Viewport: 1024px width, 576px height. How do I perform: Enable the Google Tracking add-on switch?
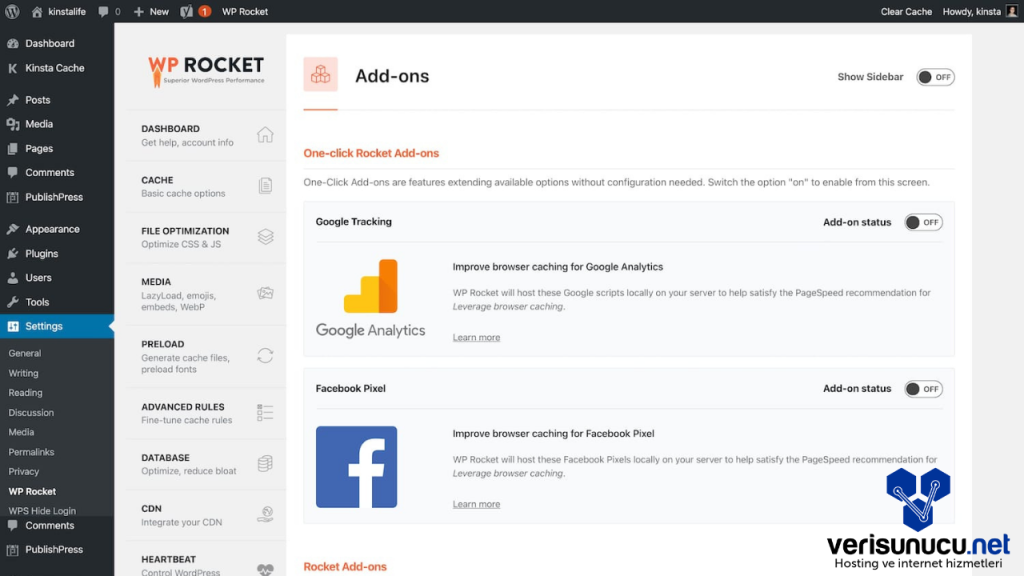[923, 222]
